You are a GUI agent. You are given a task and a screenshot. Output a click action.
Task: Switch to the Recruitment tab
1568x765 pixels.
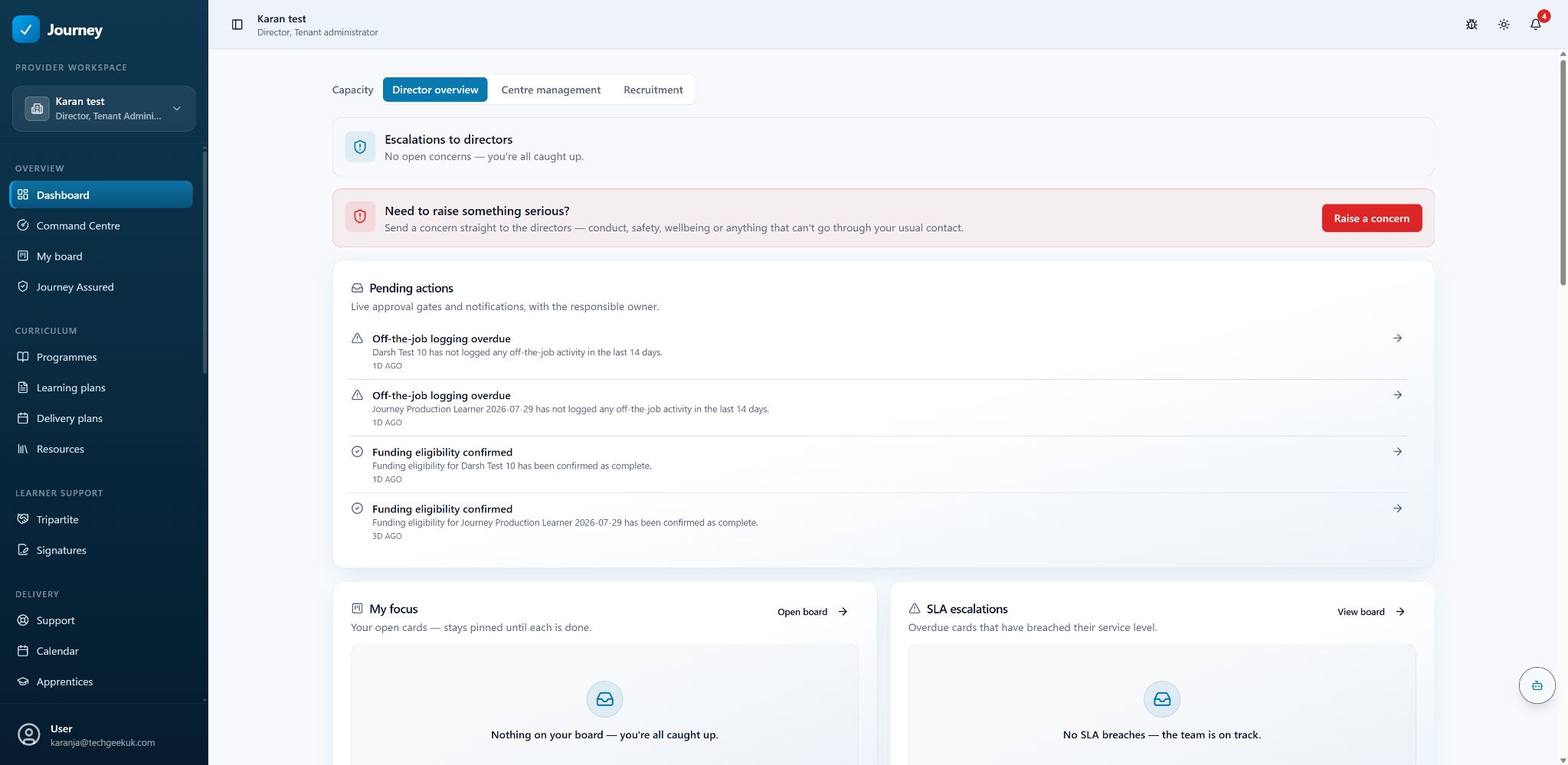(653, 90)
